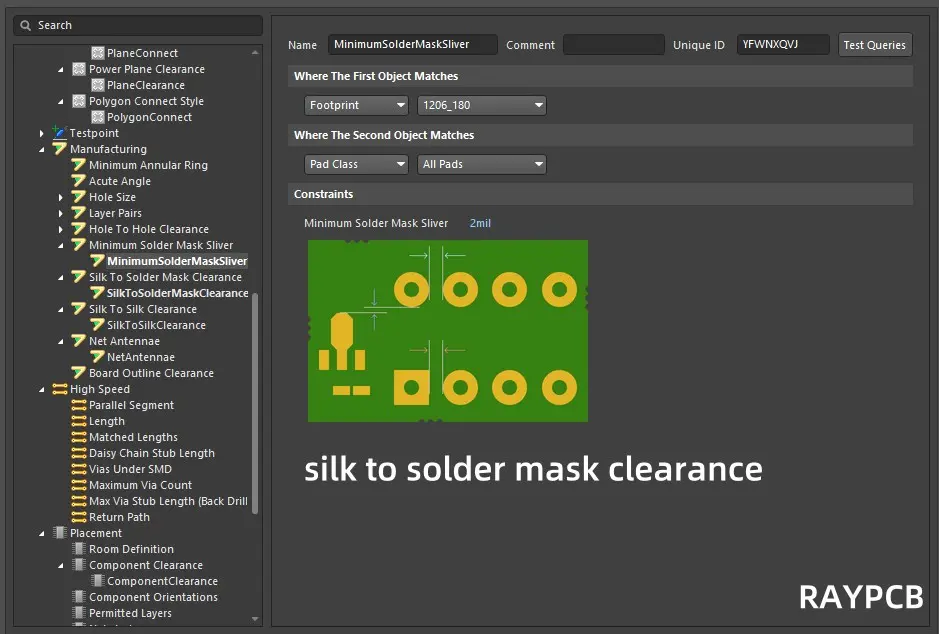The height and width of the screenshot is (634, 939).
Task: Click the Test Queries button
Action: coord(874,44)
